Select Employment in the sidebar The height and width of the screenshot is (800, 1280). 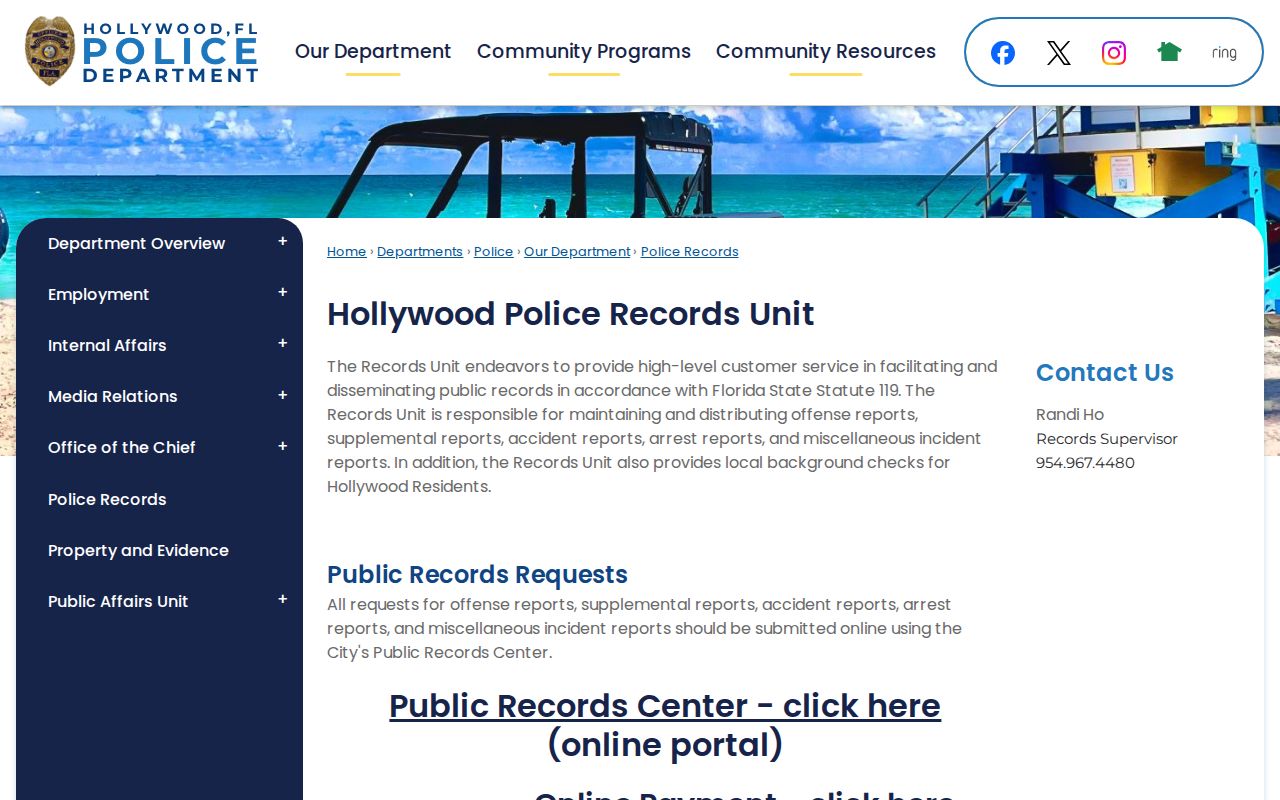[x=98, y=295]
